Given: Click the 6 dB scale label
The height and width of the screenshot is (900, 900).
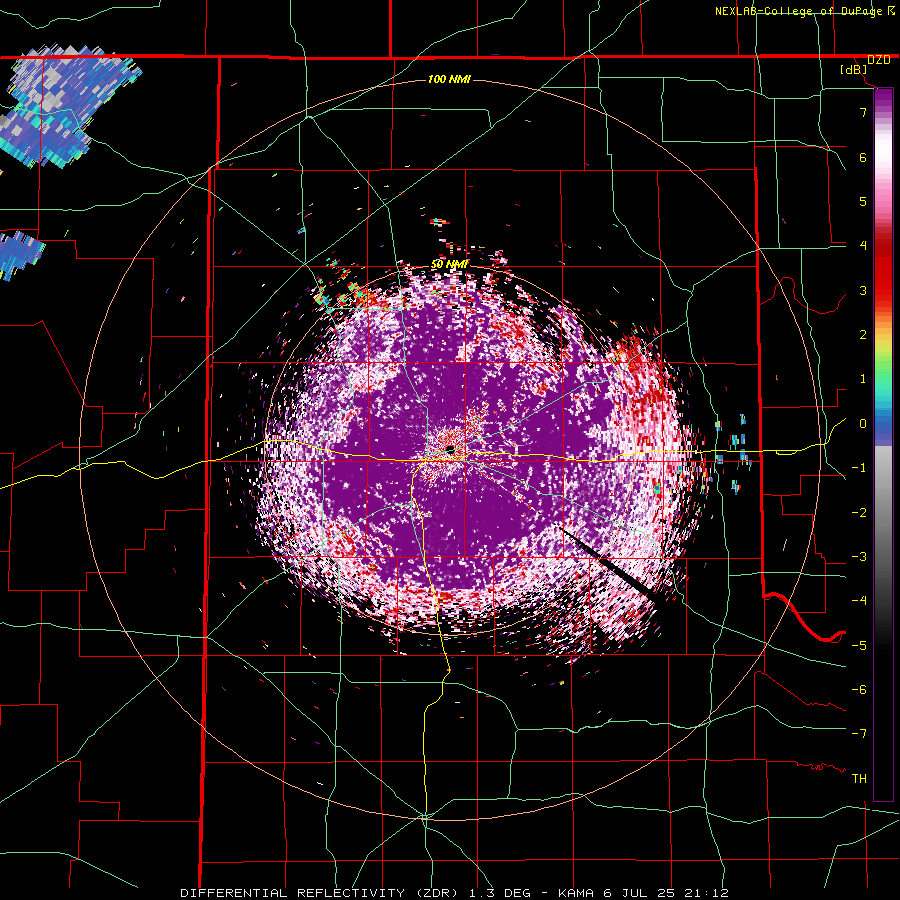Looking at the screenshot, I should [863, 157].
